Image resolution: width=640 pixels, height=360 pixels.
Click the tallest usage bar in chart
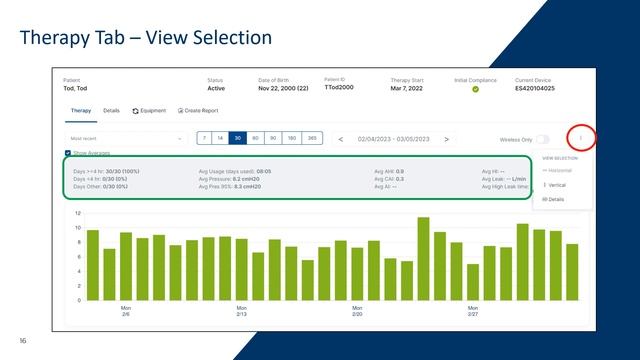click(x=423, y=259)
